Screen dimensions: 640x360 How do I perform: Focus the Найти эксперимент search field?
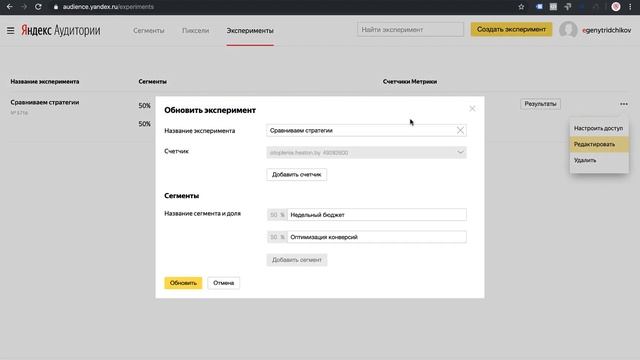pos(410,29)
